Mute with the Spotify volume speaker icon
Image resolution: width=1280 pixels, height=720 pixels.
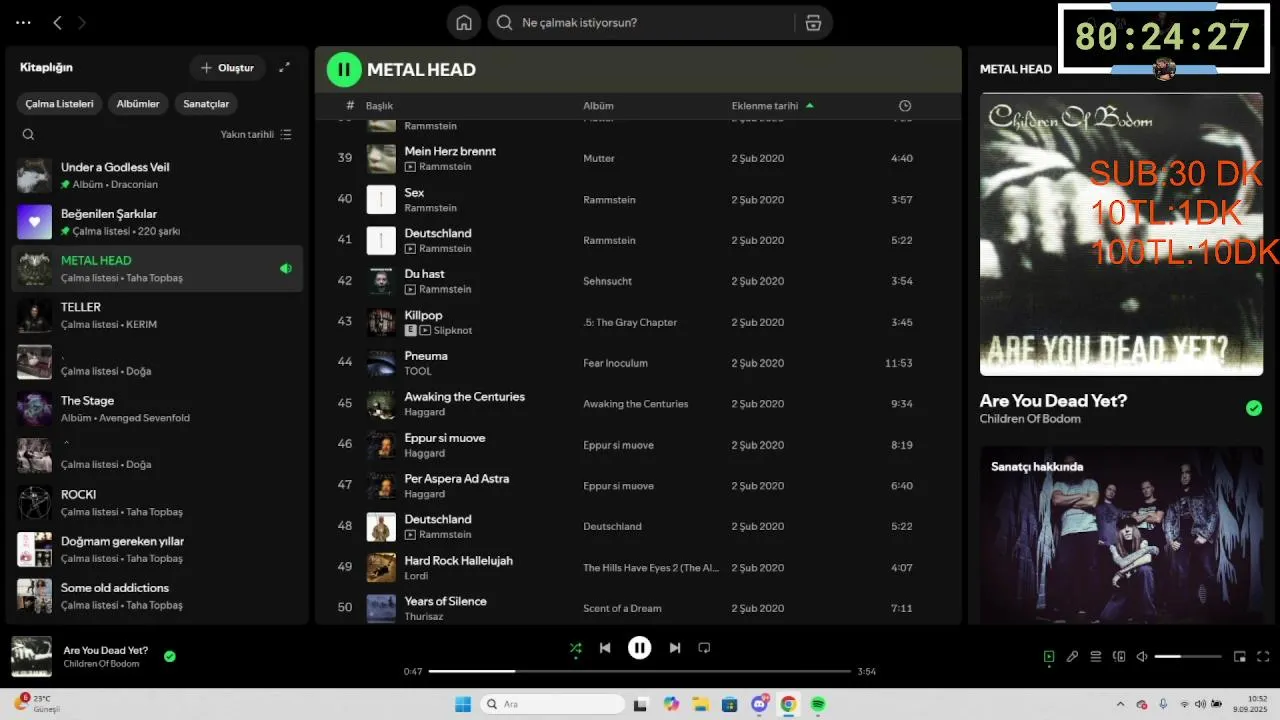(1142, 657)
